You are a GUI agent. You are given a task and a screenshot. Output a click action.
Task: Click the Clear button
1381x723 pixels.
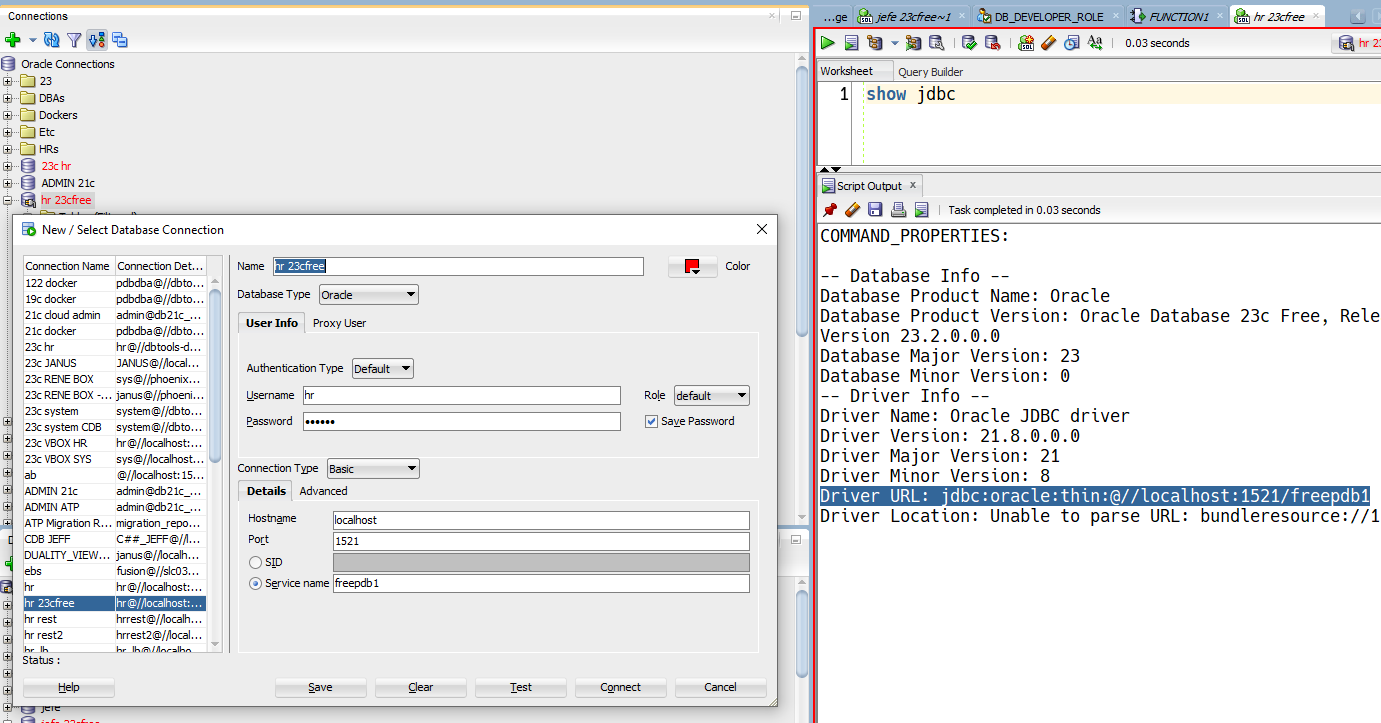click(421, 687)
